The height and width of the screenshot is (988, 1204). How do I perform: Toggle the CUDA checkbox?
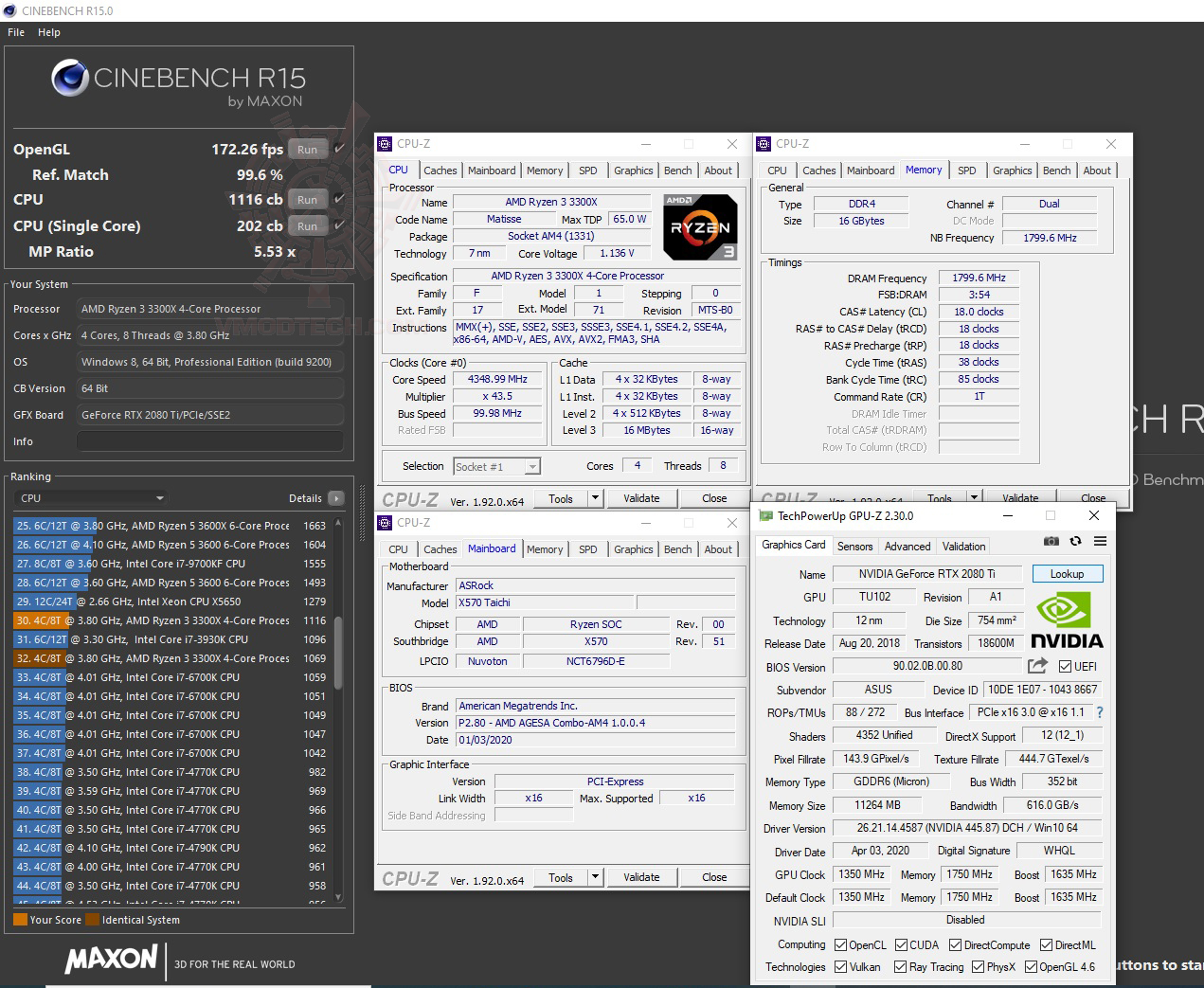tap(900, 945)
